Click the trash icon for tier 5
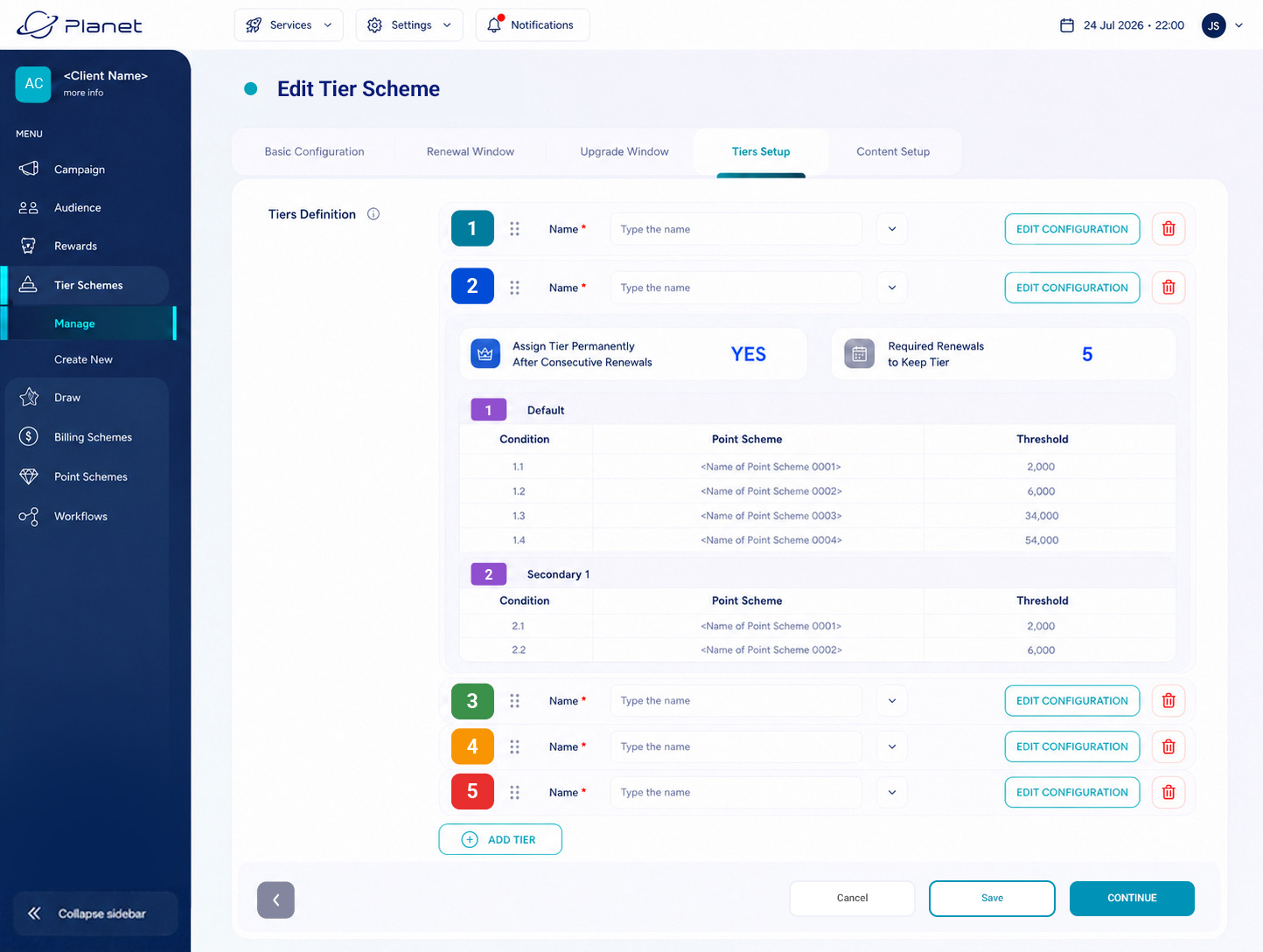Image resolution: width=1263 pixels, height=952 pixels. point(1168,792)
